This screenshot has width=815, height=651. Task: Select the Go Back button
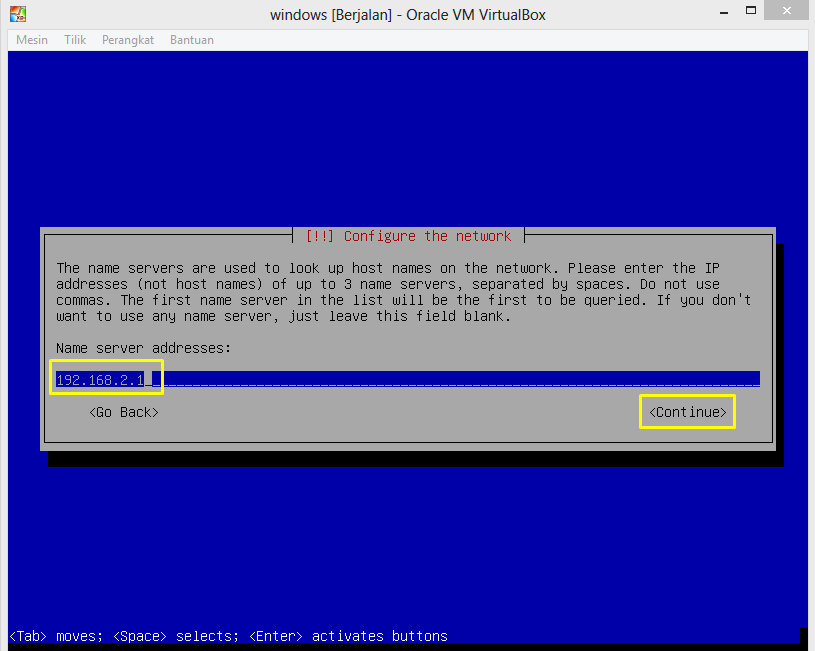(123, 411)
